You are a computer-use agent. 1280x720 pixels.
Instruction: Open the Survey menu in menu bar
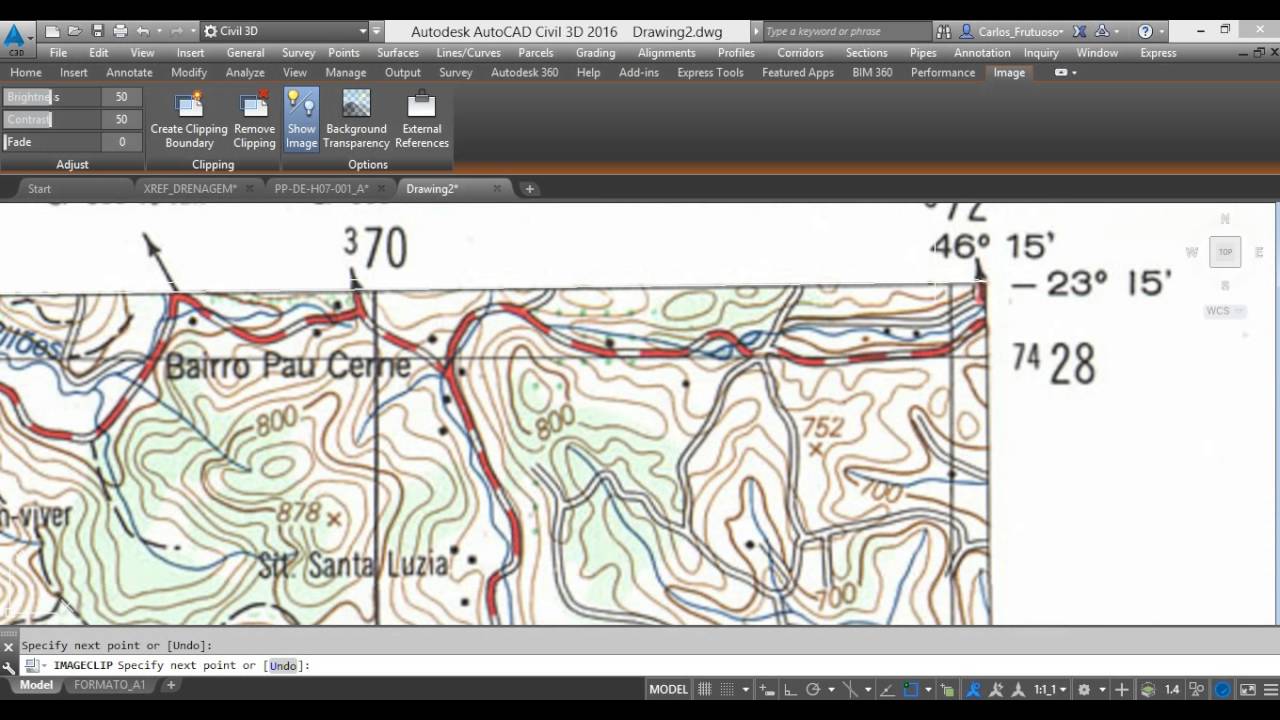tap(298, 52)
